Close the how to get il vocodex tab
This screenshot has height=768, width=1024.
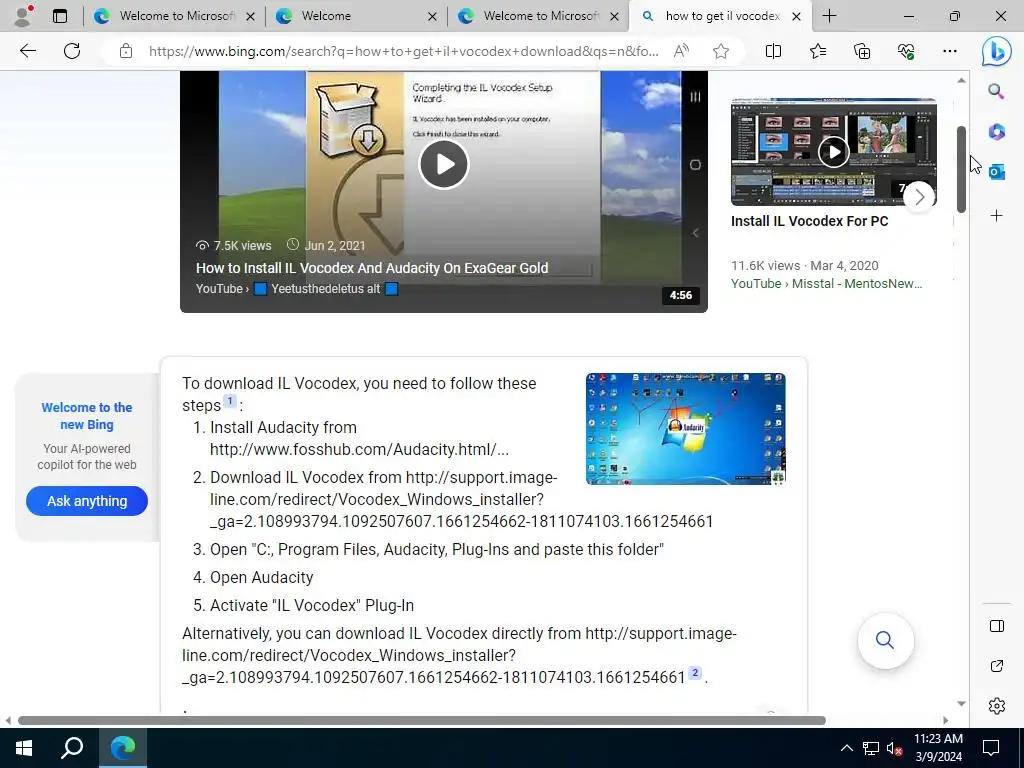click(x=796, y=16)
